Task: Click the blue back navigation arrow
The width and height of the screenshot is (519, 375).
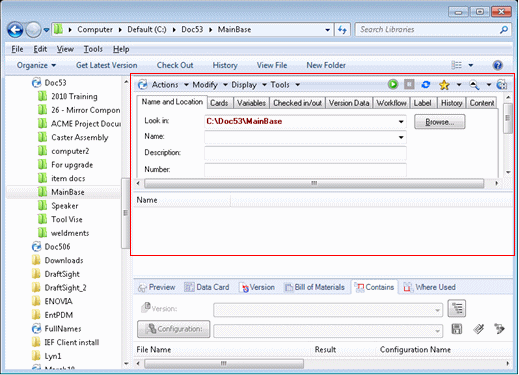Action: pyautogui.click(x=15, y=30)
